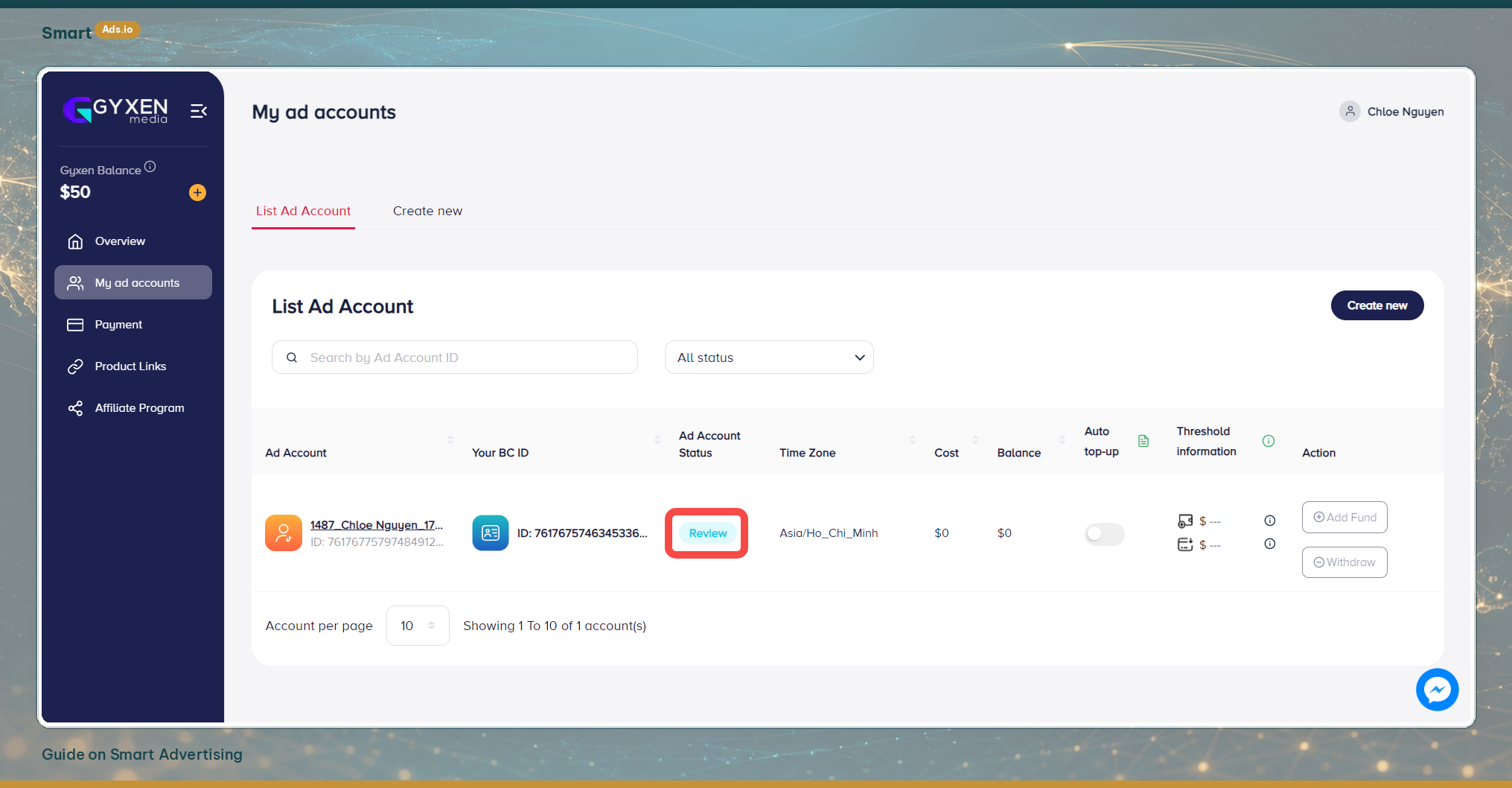
Task: Sort by Your BC ID column
Action: pyautogui.click(x=657, y=440)
